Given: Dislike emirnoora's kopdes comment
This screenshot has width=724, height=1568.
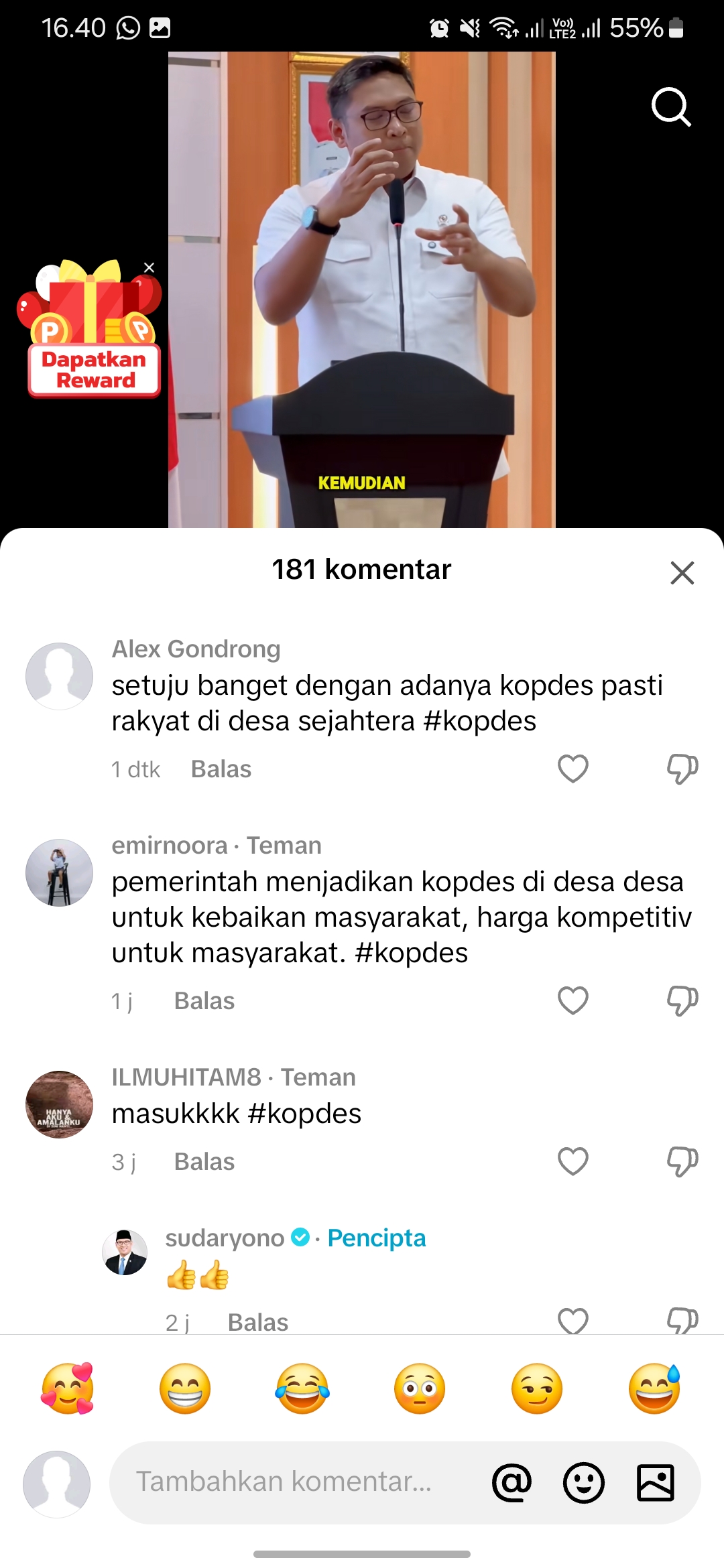Looking at the screenshot, I should pos(682,1000).
